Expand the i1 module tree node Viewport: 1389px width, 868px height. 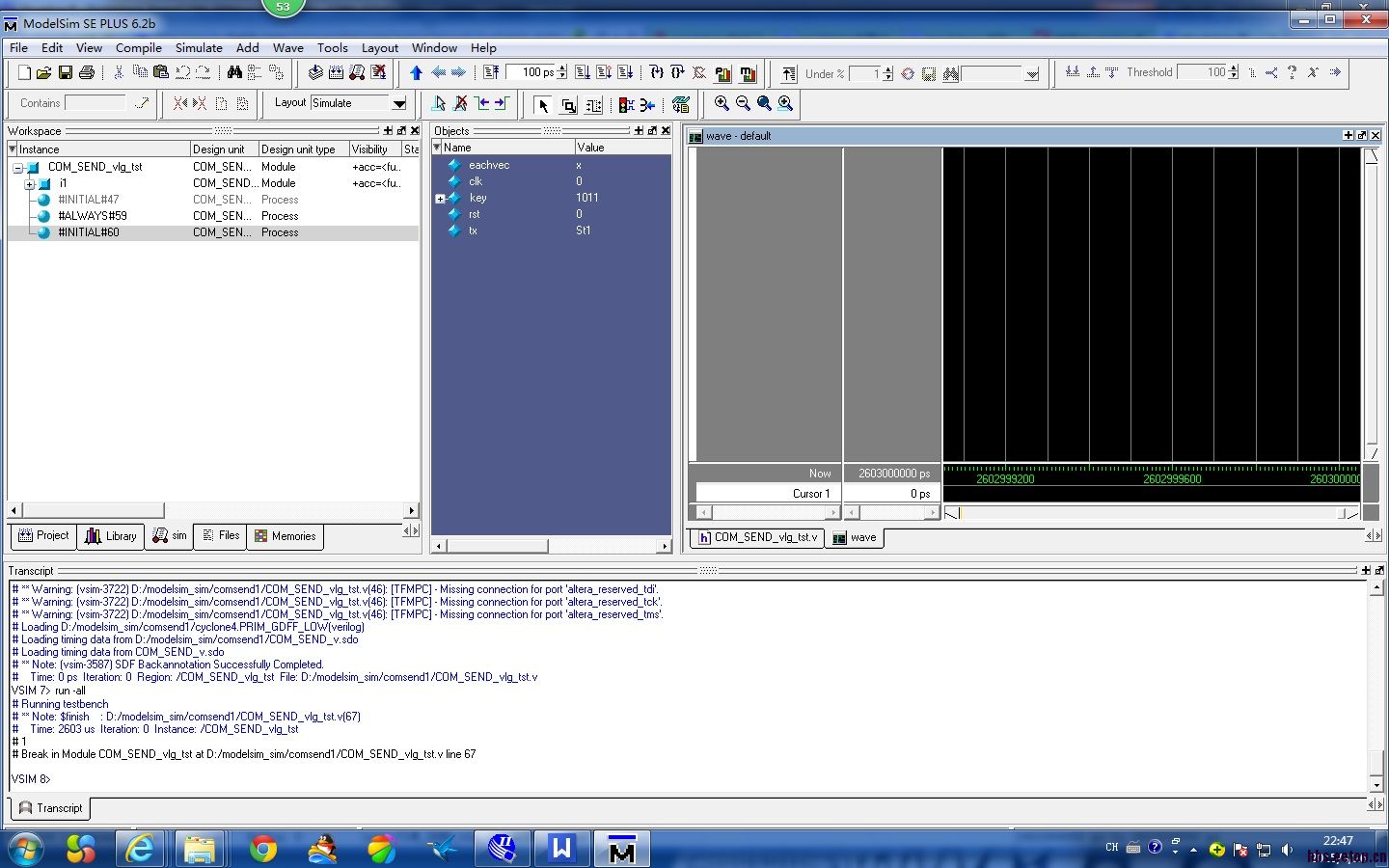[30, 184]
